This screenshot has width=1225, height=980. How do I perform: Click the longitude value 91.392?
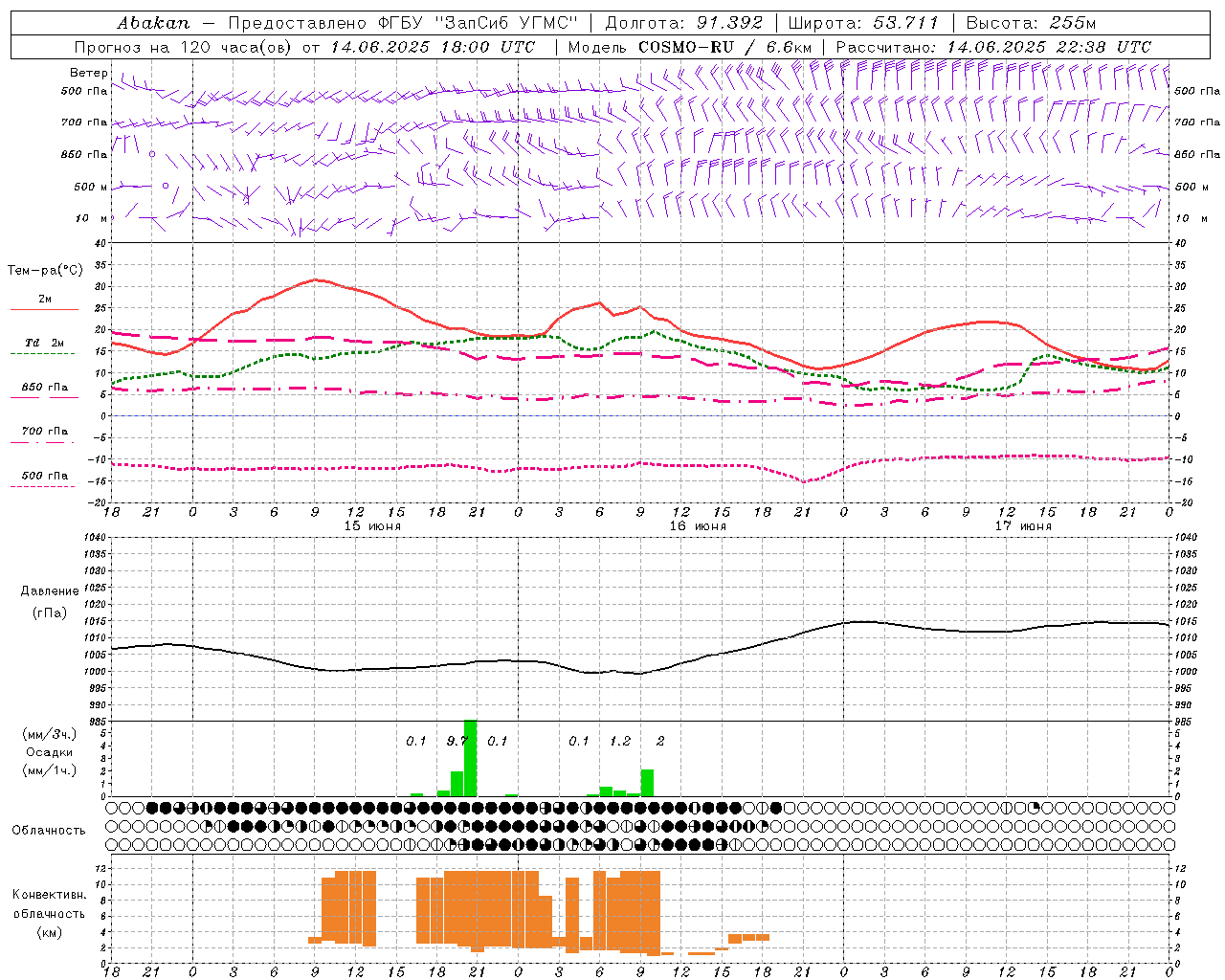[x=729, y=23]
